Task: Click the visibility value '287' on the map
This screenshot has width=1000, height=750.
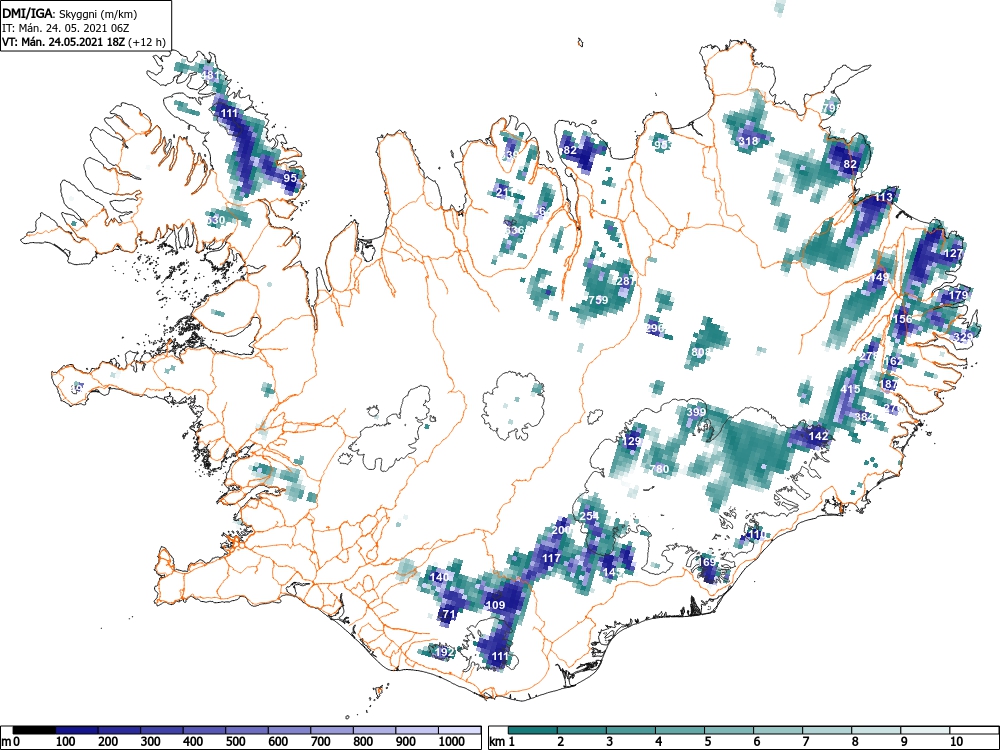Action: click(x=626, y=281)
